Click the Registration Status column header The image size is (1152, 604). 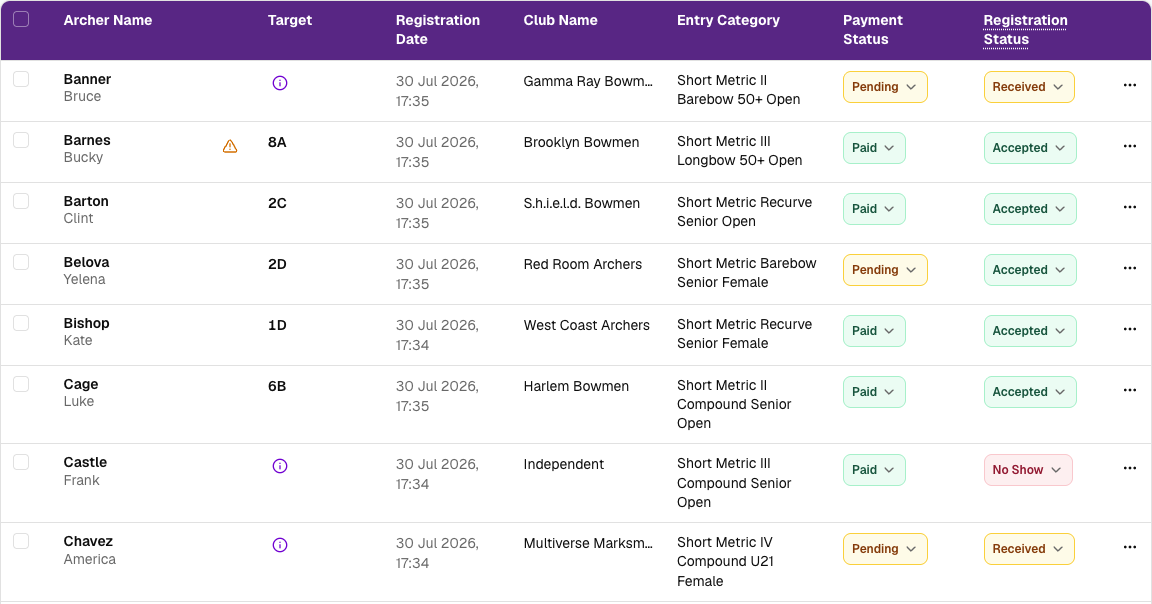[1026, 29]
